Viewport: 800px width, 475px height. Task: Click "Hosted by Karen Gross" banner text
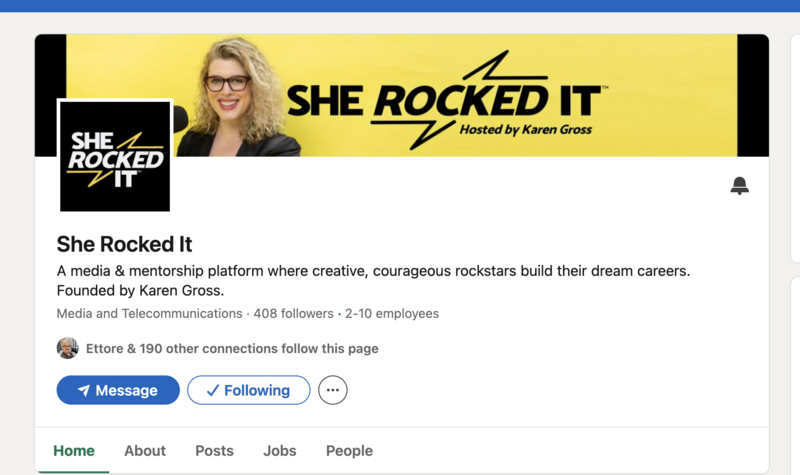click(526, 130)
